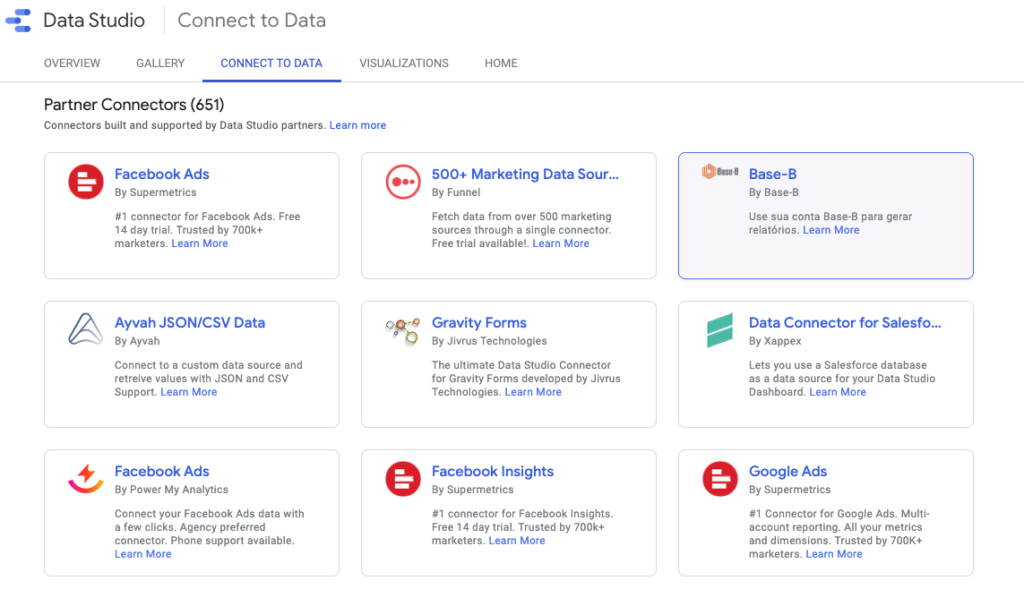Viewport: 1024px width, 589px height.
Task: Click Learn More in Base-B card
Action: [x=831, y=230]
